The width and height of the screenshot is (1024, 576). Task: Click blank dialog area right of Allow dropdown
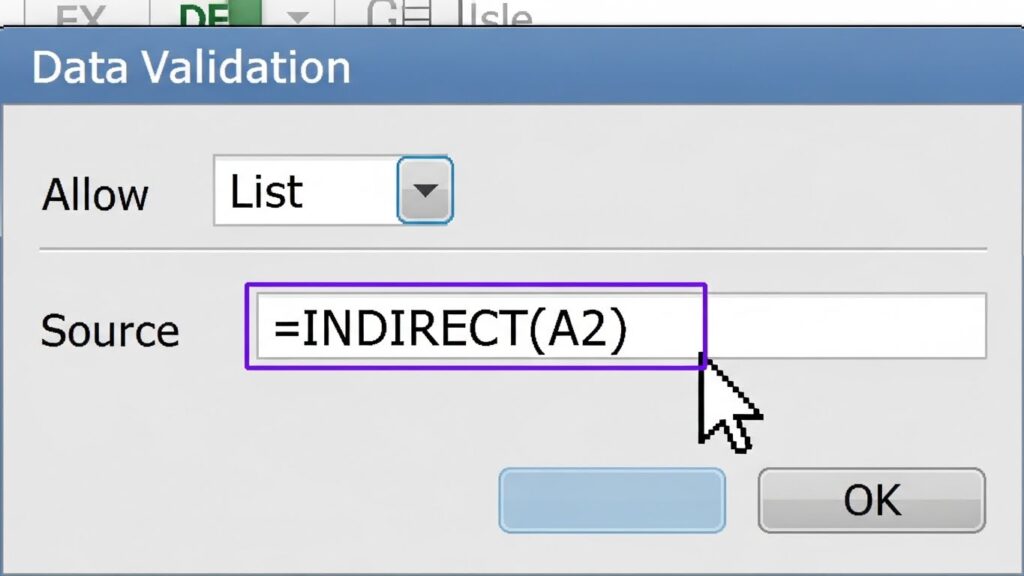[720, 190]
